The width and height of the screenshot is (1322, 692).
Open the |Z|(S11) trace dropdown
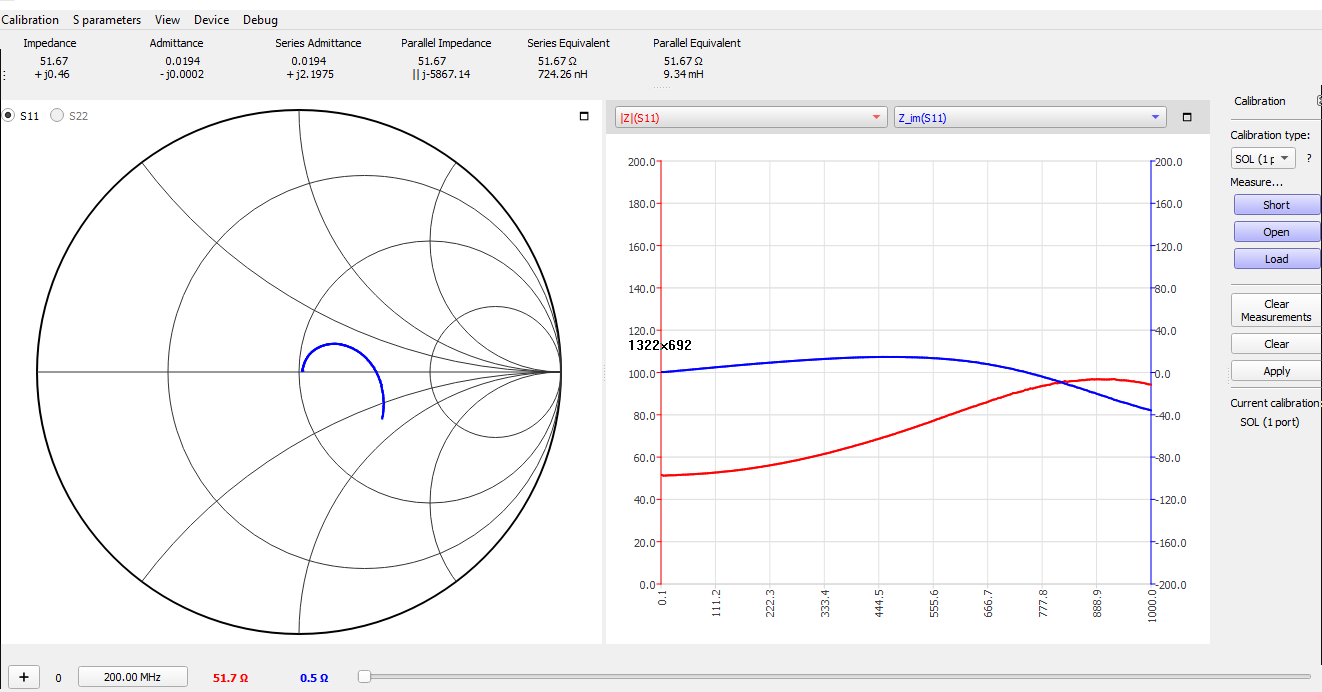click(751, 118)
